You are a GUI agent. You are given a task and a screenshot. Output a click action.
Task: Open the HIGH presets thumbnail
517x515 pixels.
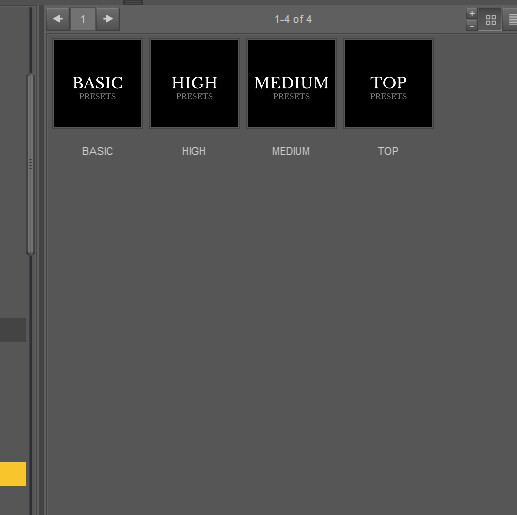point(195,83)
